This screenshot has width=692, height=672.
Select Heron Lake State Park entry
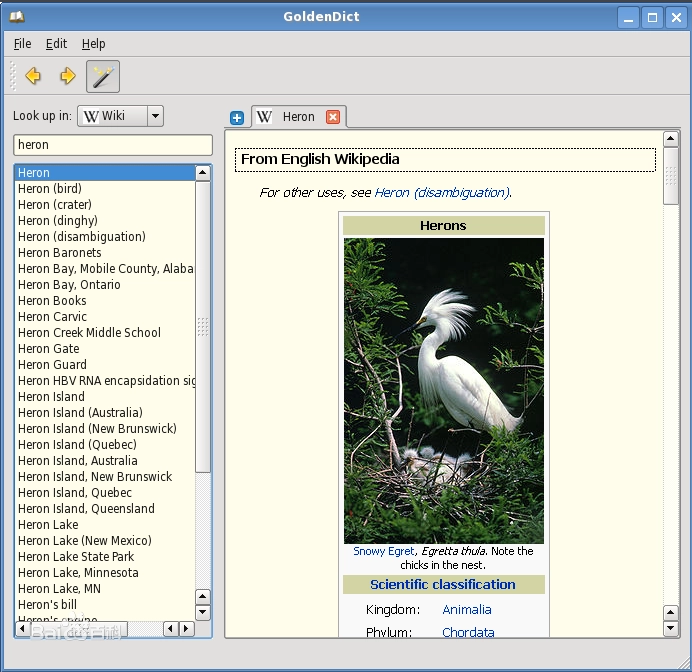click(x=76, y=557)
